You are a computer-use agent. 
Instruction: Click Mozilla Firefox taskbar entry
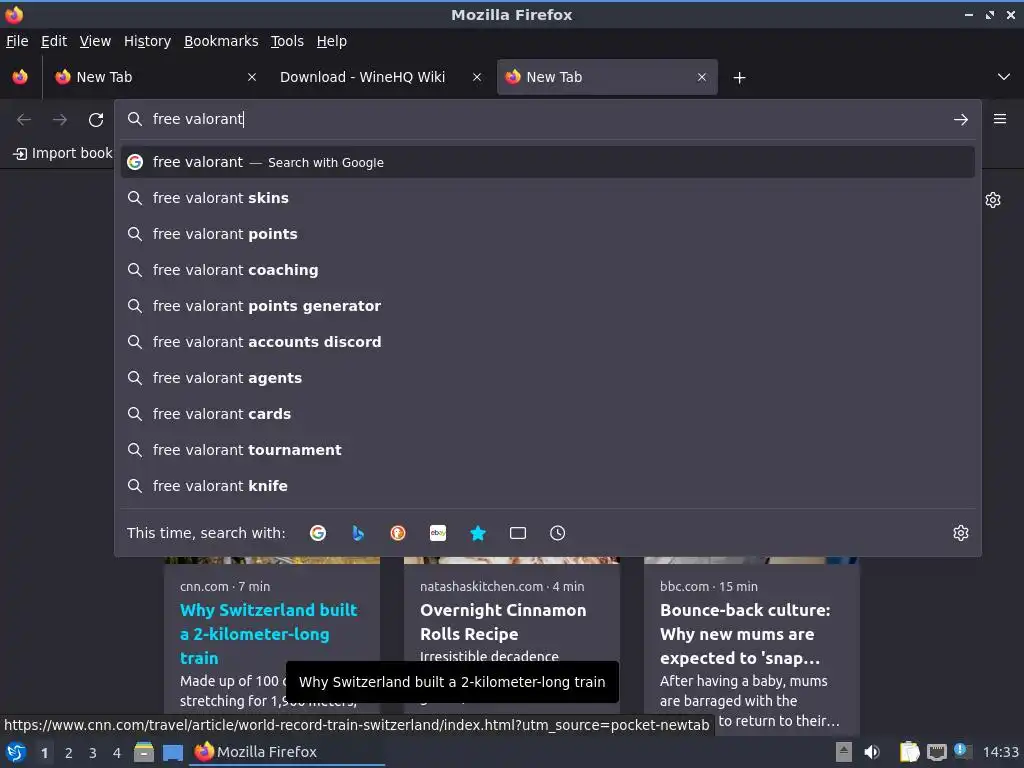point(287,752)
